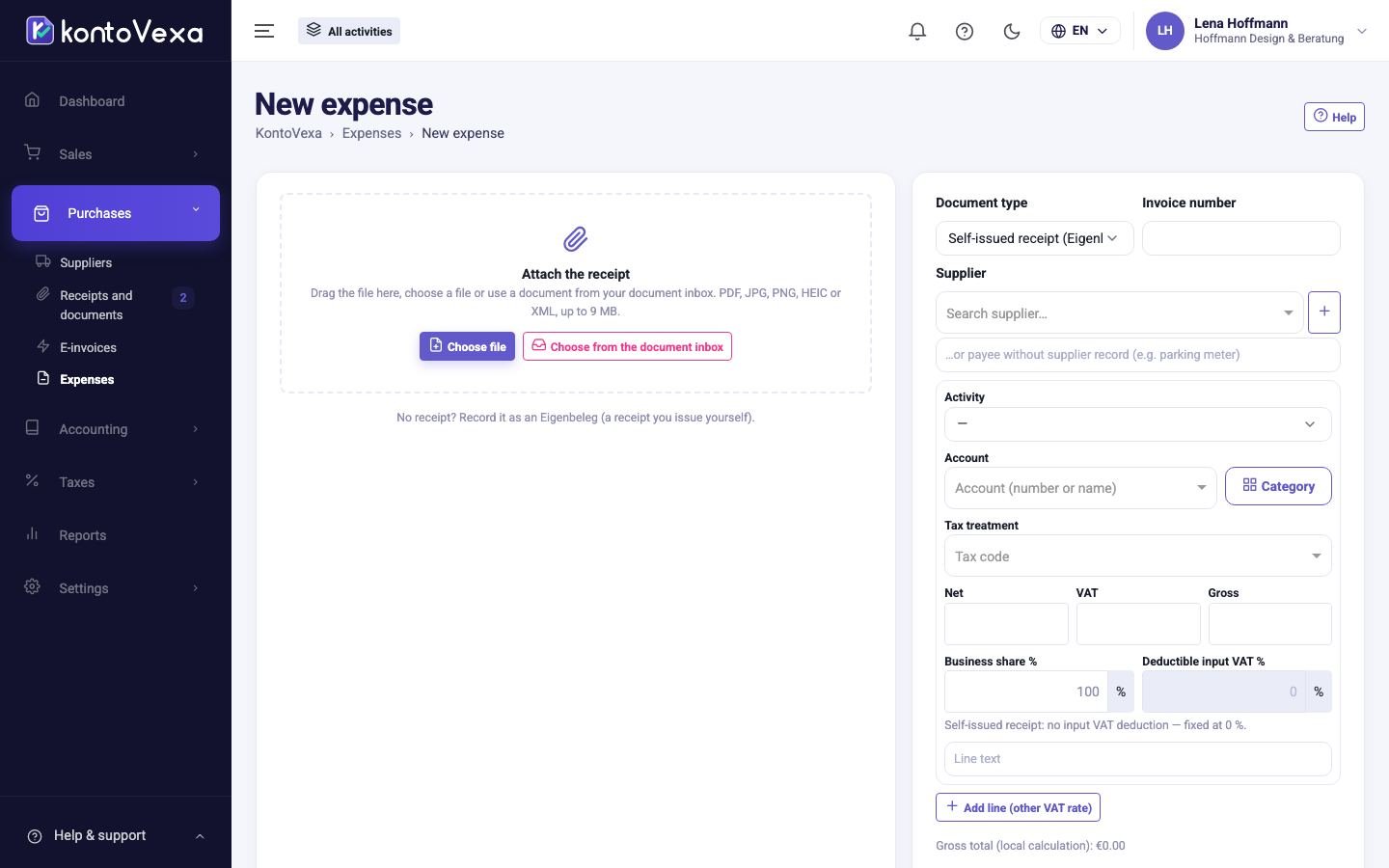The width and height of the screenshot is (1389, 868).
Task: Open the Account number or name dropdown
Action: (x=1080, y=488)
